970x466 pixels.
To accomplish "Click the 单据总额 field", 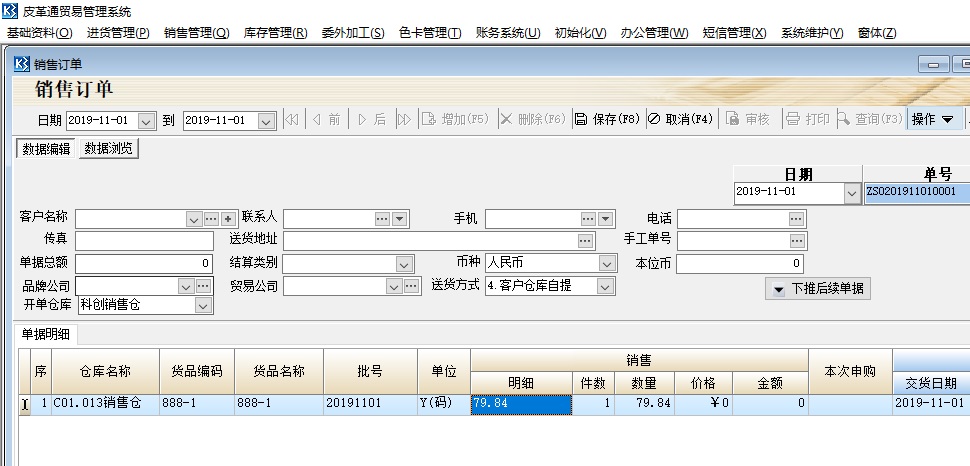I will point(144,264).
